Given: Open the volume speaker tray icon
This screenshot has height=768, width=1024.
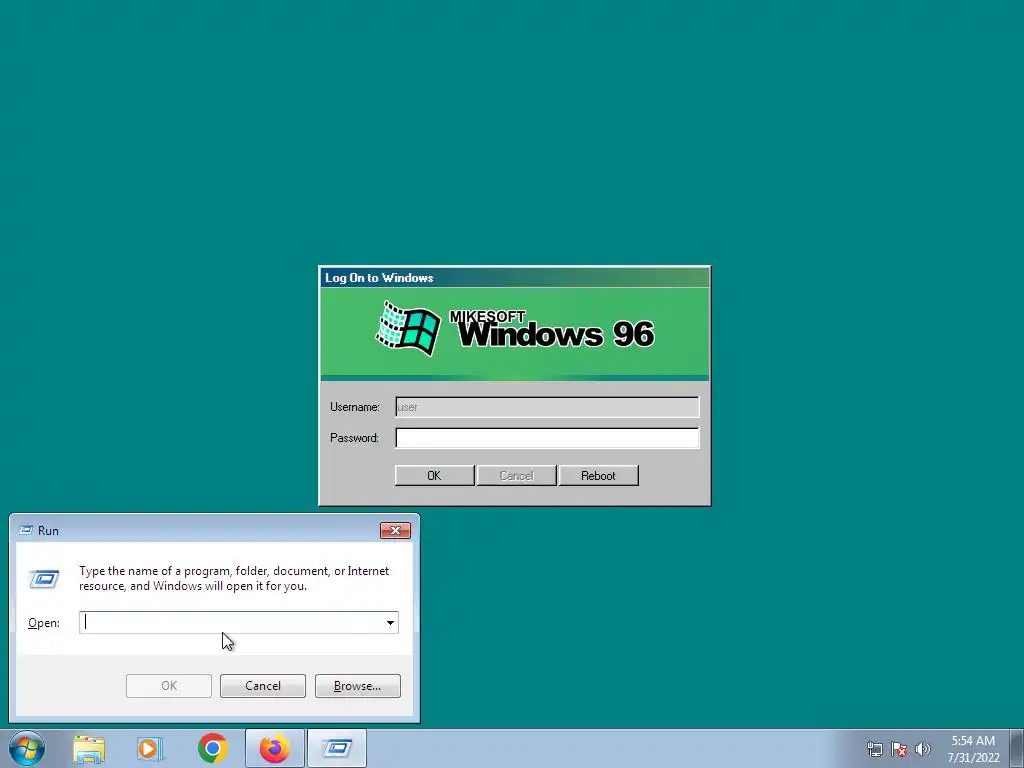Looking at the screenshot, I should [923, 749].
